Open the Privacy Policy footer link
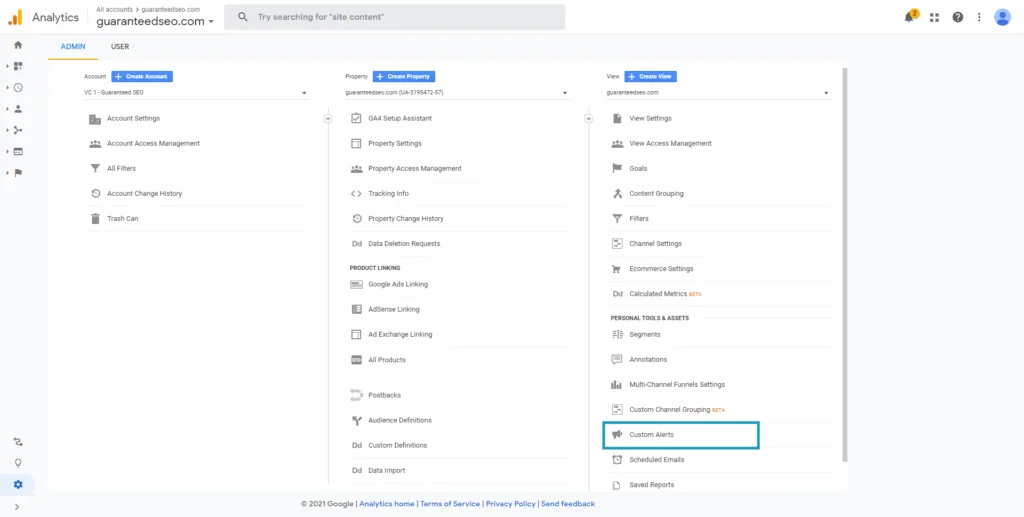 click(x=511, y=504)
